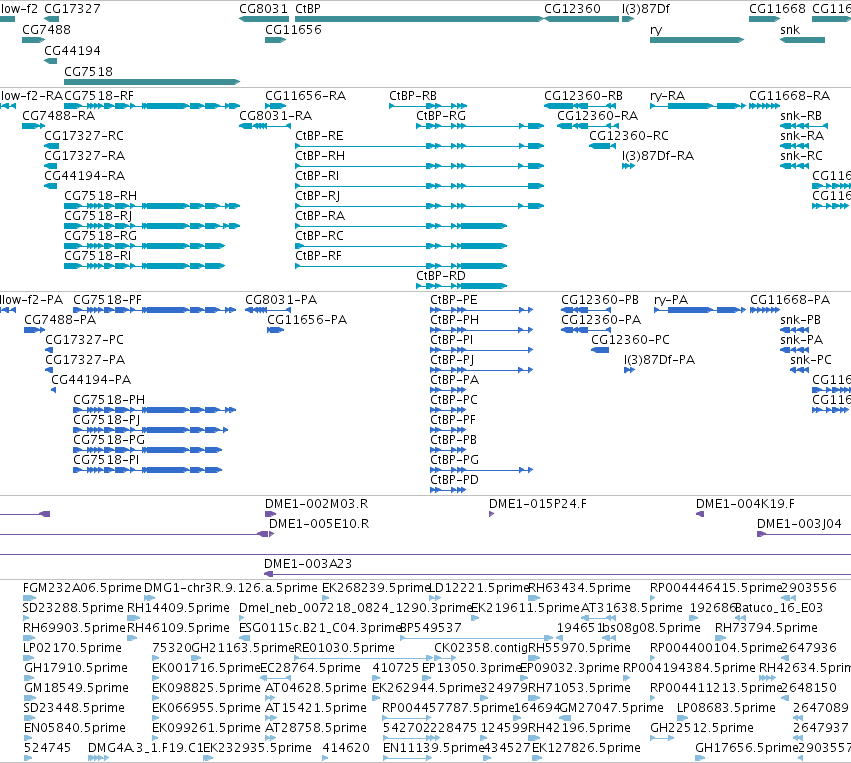This screenshot has height=763, width=851.
Task: Open the CG11656 gene label
Action: pos(293,30)
